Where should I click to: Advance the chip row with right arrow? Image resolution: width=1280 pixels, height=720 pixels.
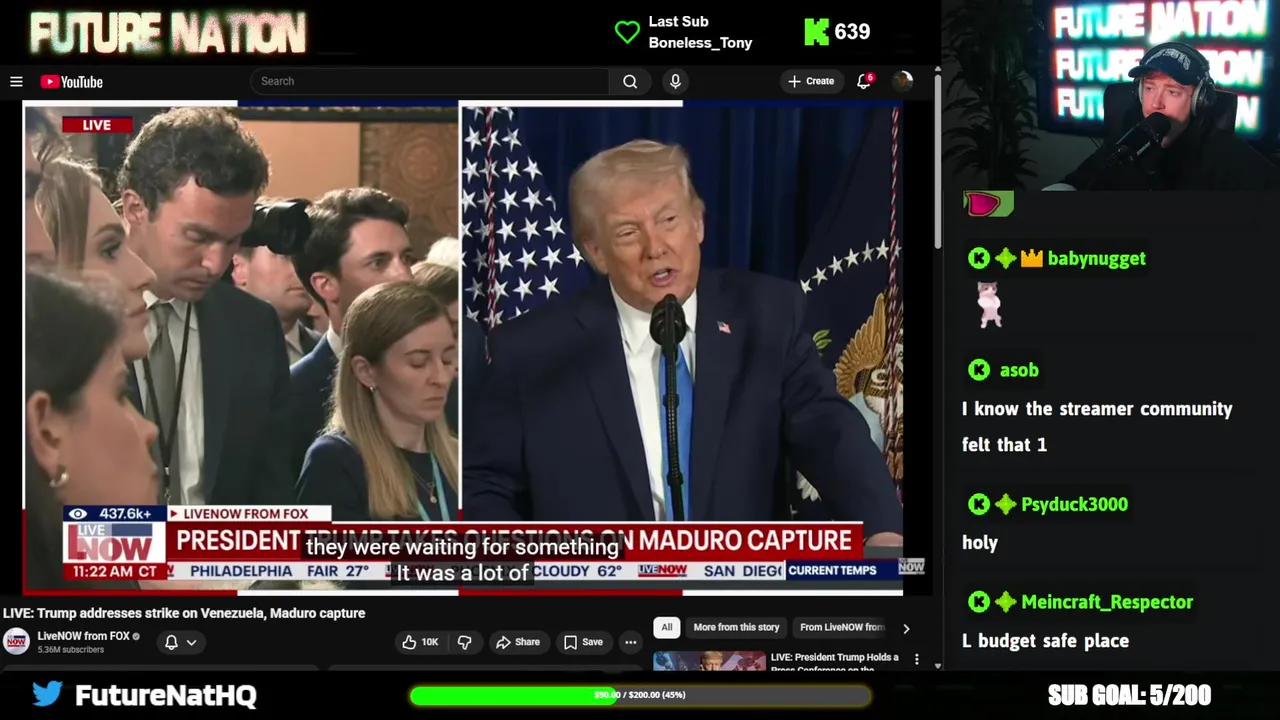coord(906,628)
